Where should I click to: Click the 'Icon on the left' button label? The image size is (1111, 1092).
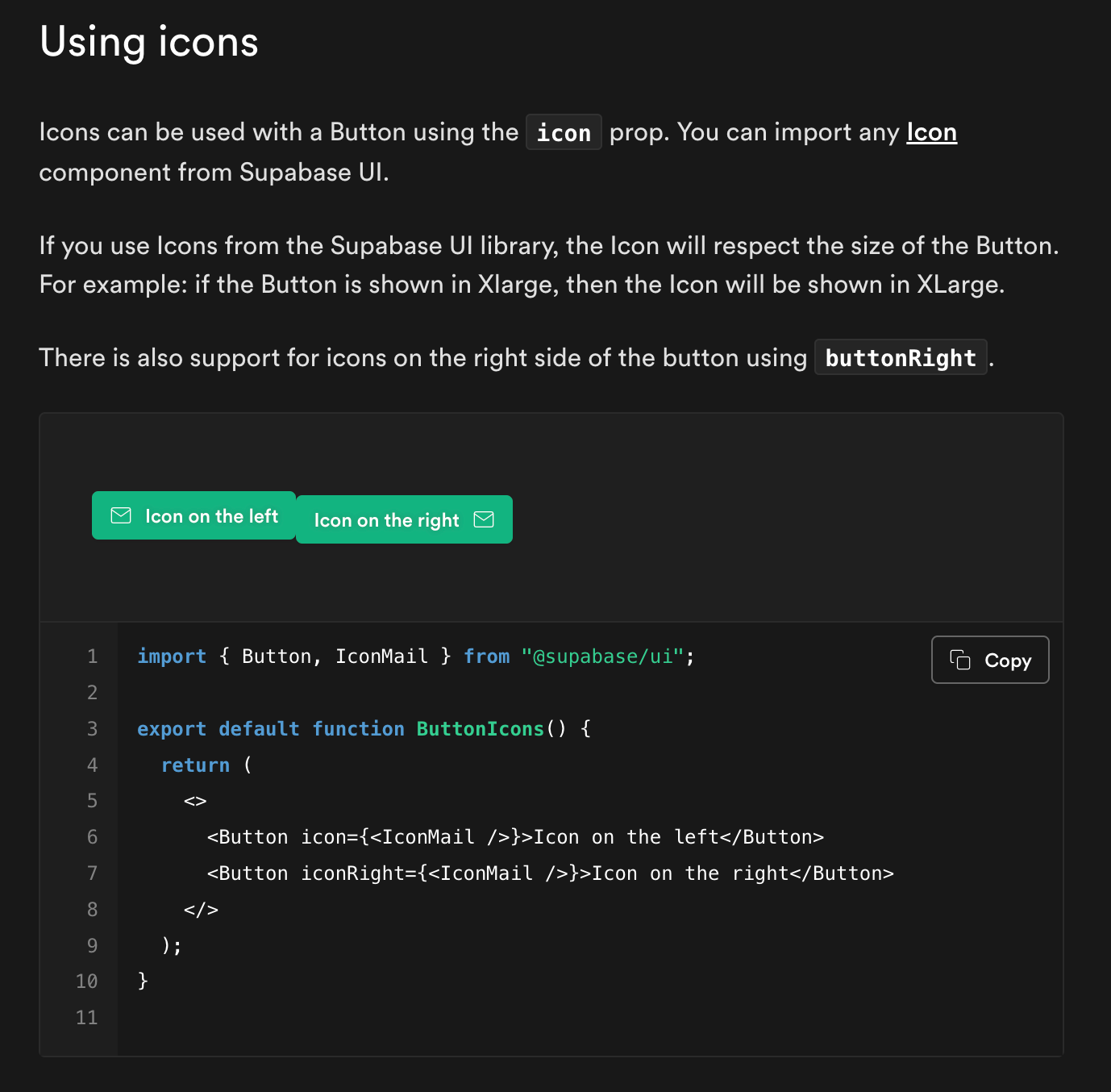(x=211, y=516)
